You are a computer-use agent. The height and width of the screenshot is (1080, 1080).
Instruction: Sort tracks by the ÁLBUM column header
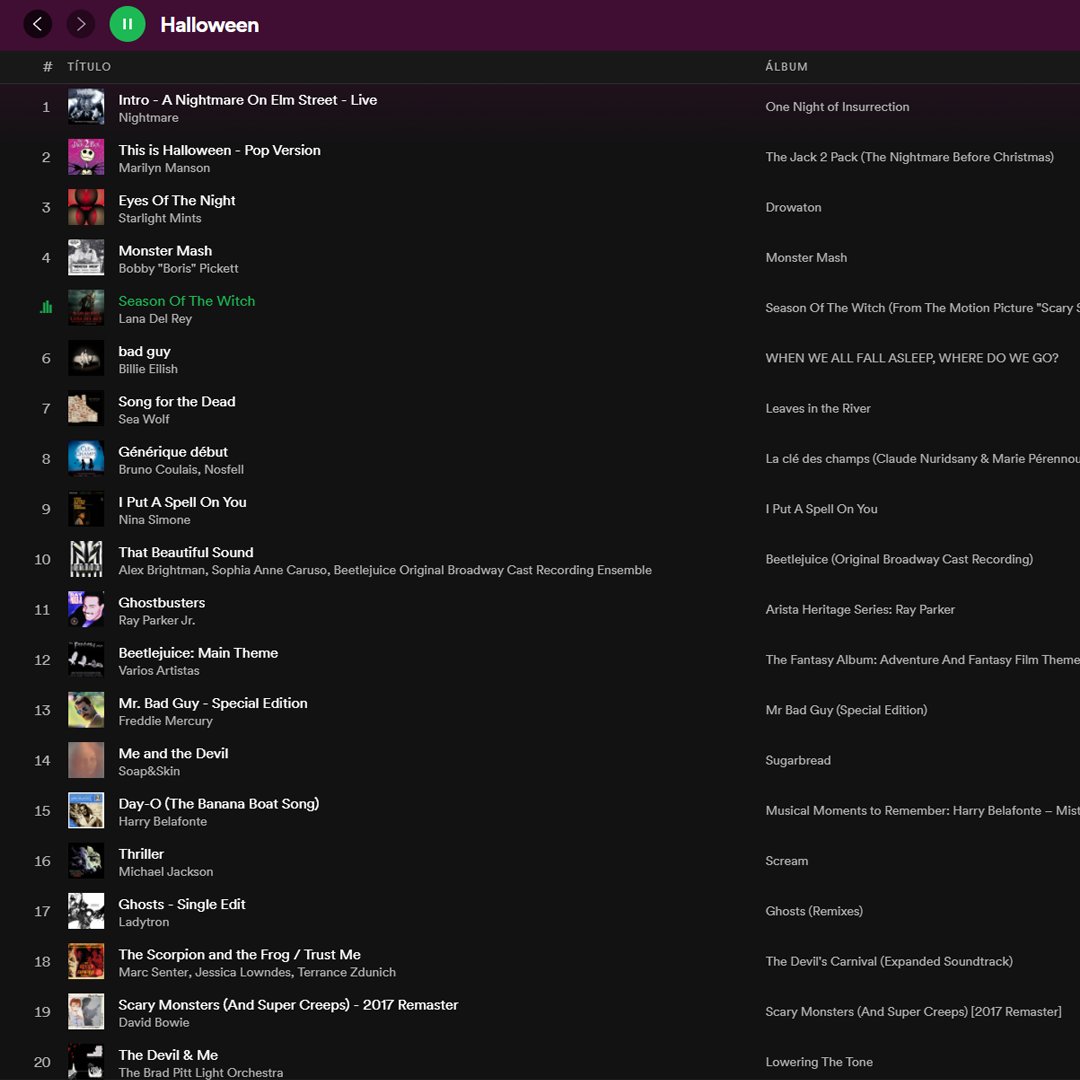[786, 67]
